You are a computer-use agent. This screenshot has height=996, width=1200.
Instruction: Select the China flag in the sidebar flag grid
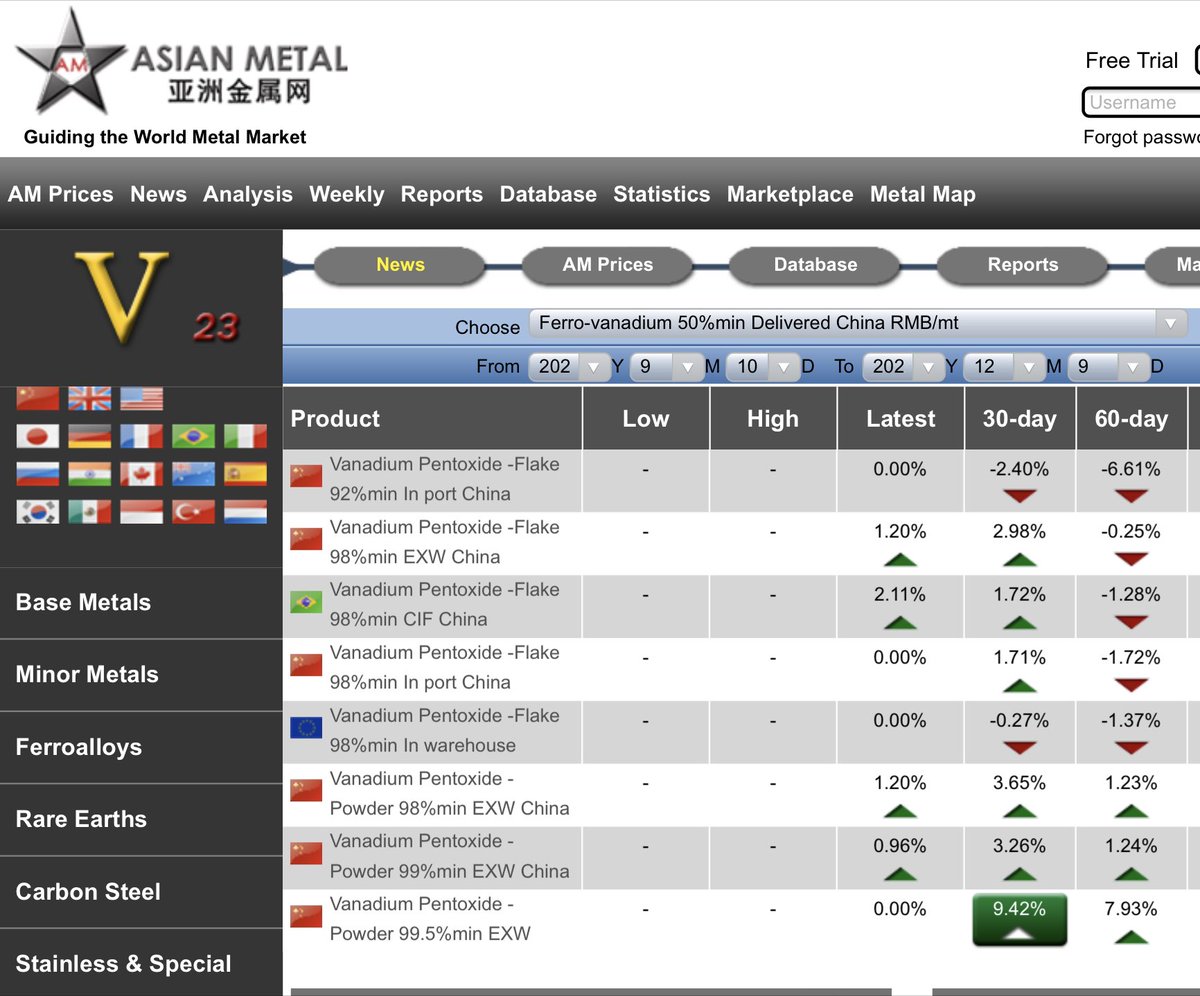click(38, 399)
